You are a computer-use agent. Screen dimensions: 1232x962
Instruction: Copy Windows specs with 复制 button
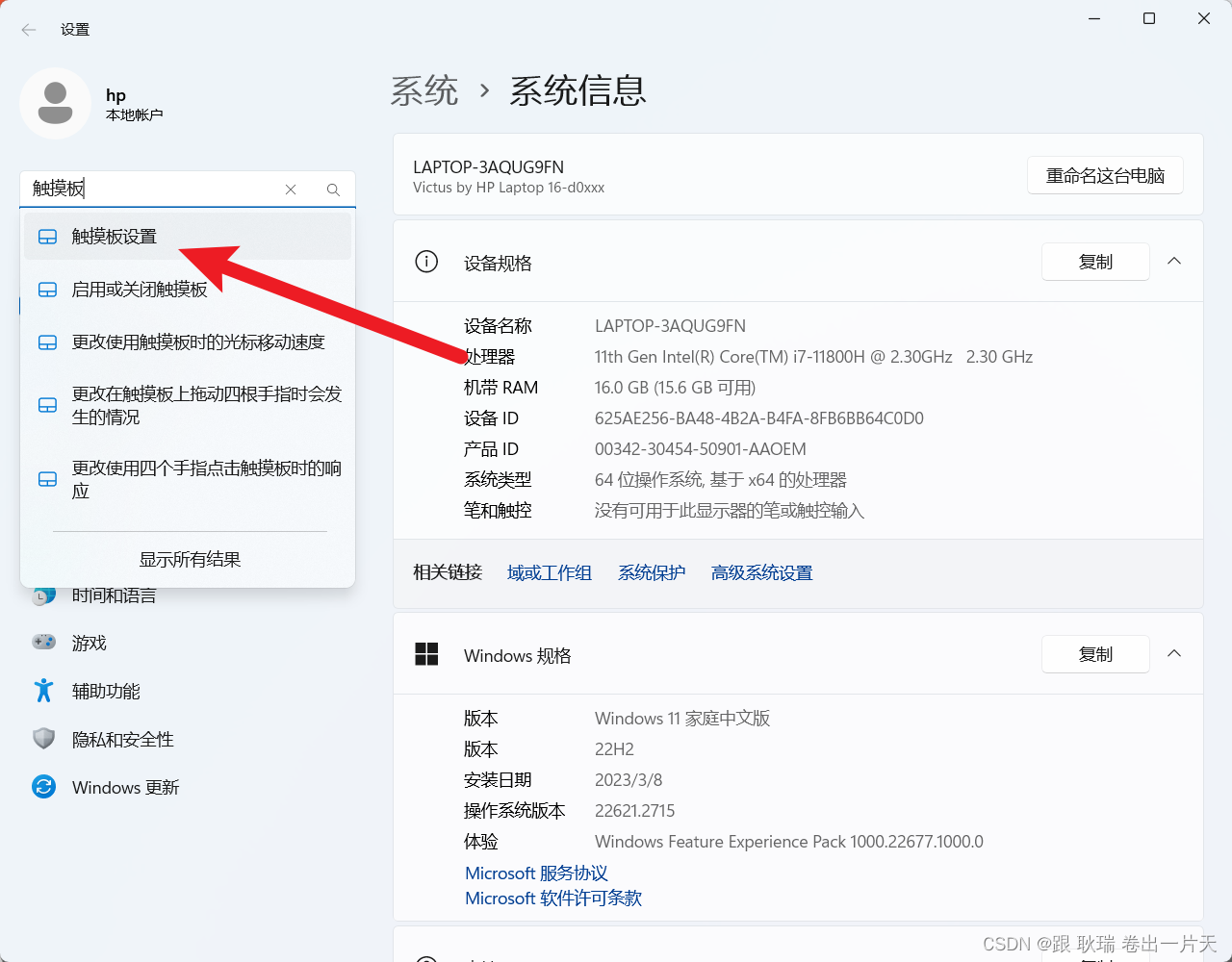click(x=1095, y=654)
